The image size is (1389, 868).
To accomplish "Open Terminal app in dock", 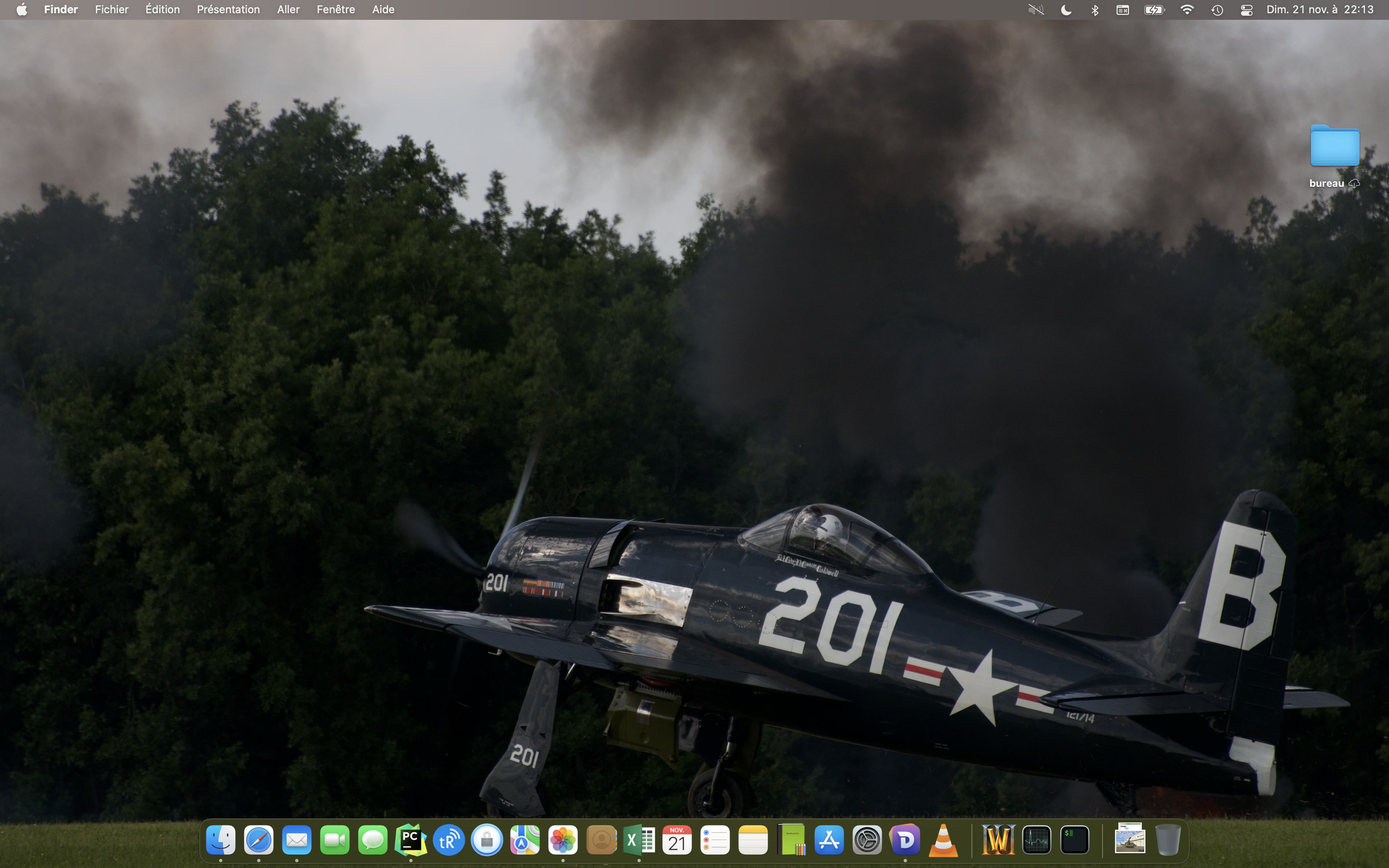I will [x=1074, y=840].
